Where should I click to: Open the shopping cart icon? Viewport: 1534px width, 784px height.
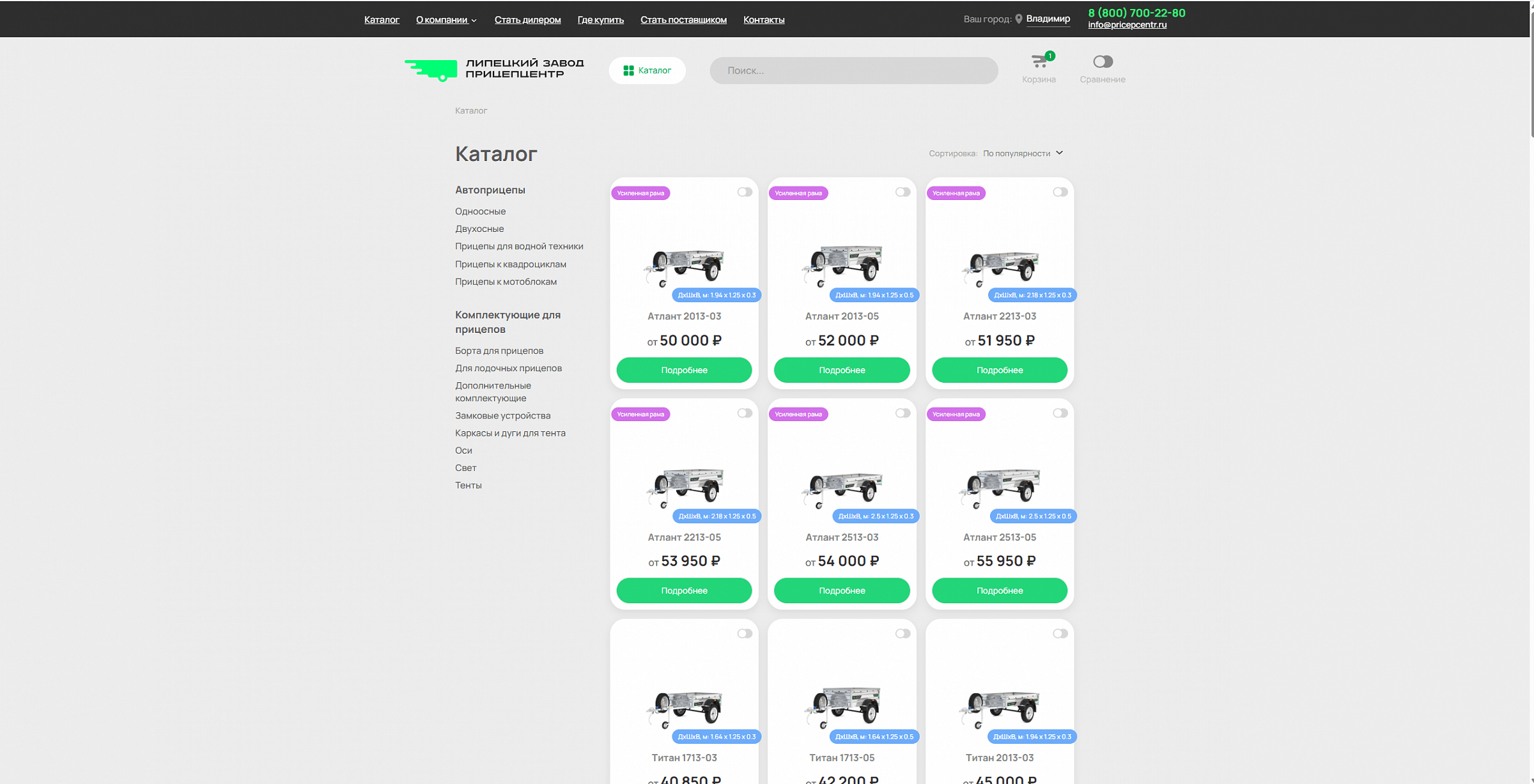click(x=1039, y=62)
